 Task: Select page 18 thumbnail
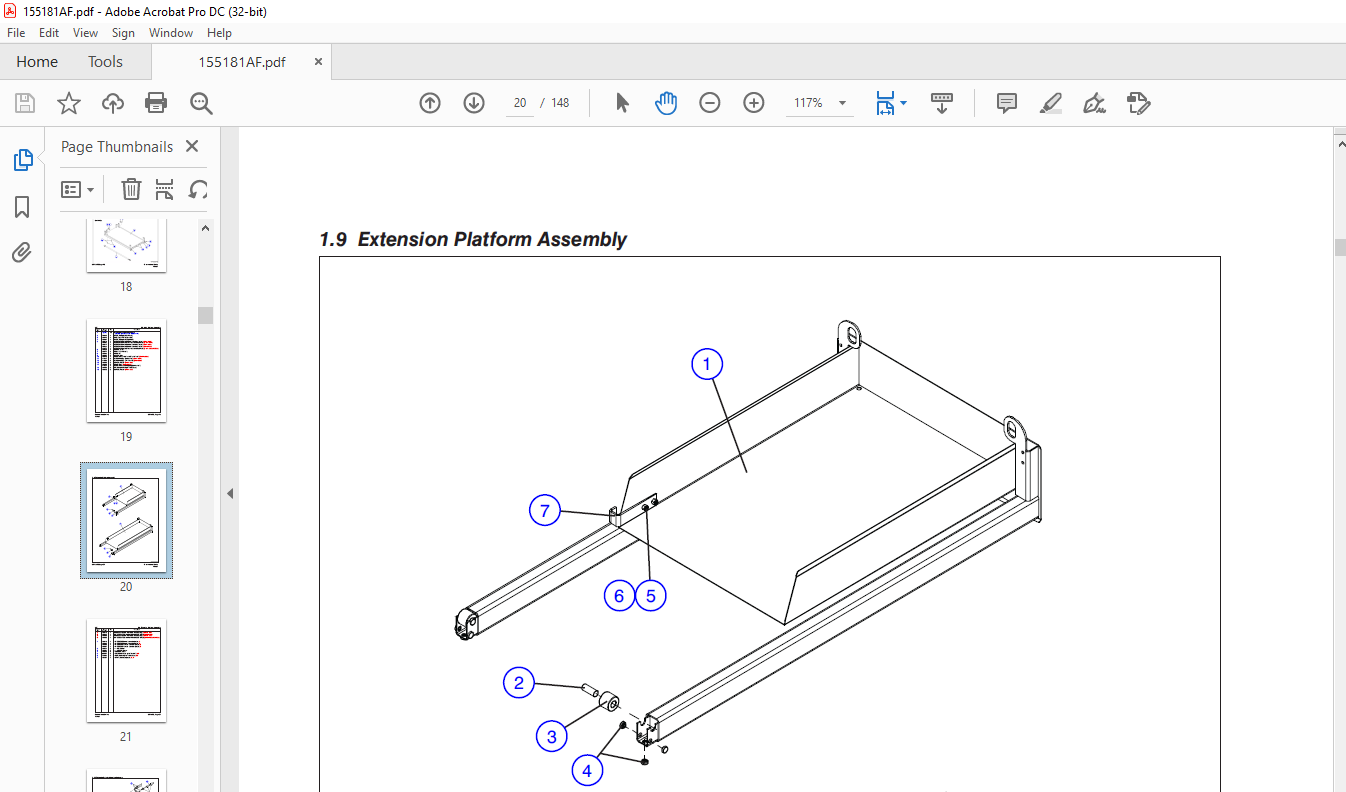coord(126,245)
